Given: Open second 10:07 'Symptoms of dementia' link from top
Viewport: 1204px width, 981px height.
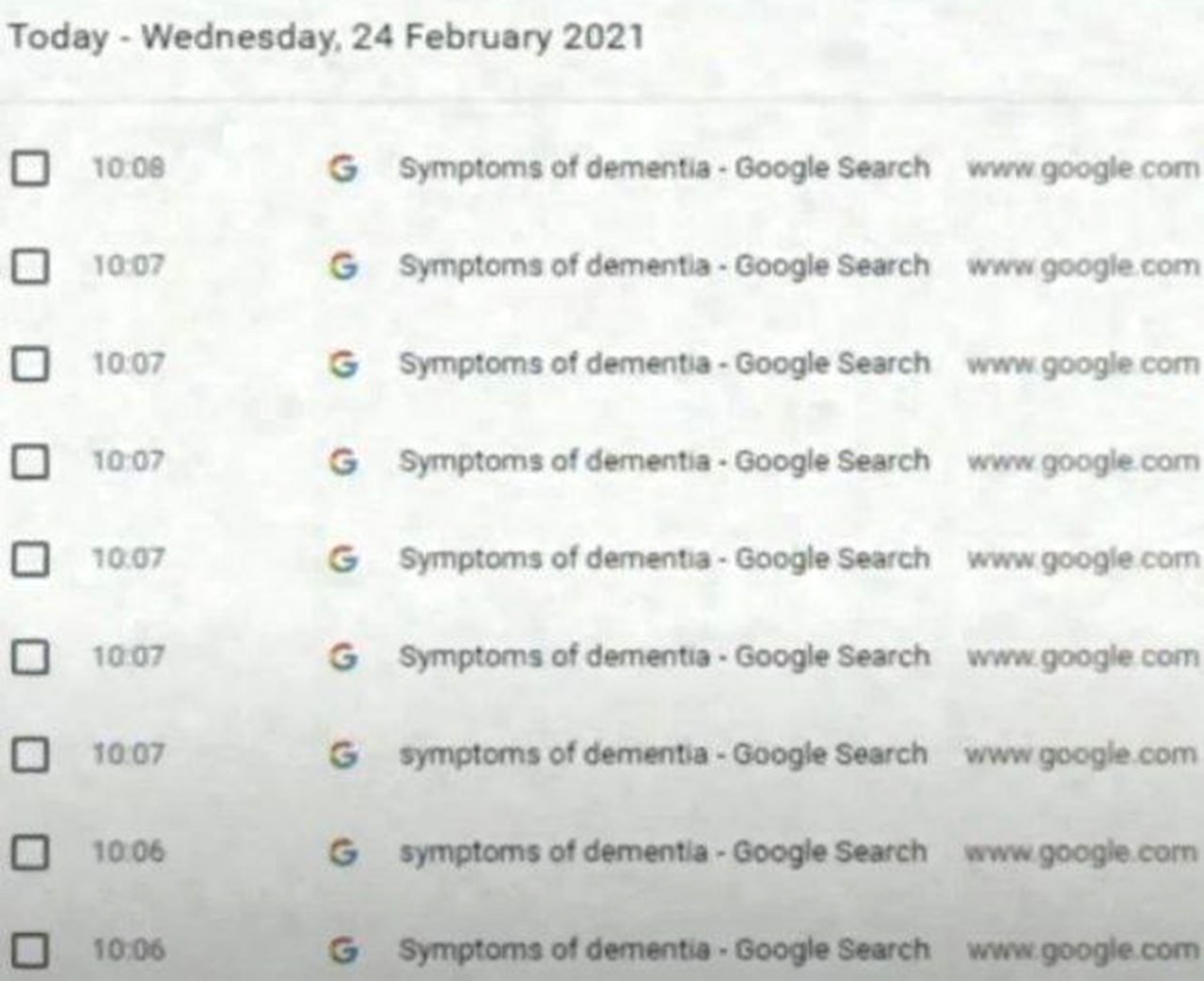Looking at the screenshot, I should point(663,364).
